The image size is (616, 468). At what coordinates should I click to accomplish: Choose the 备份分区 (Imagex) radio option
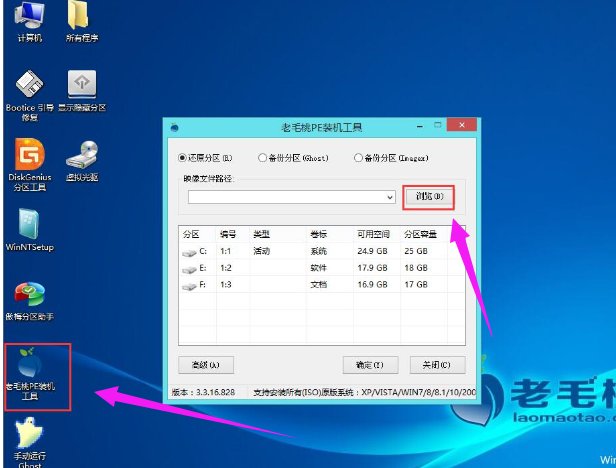tap(357, 157)
